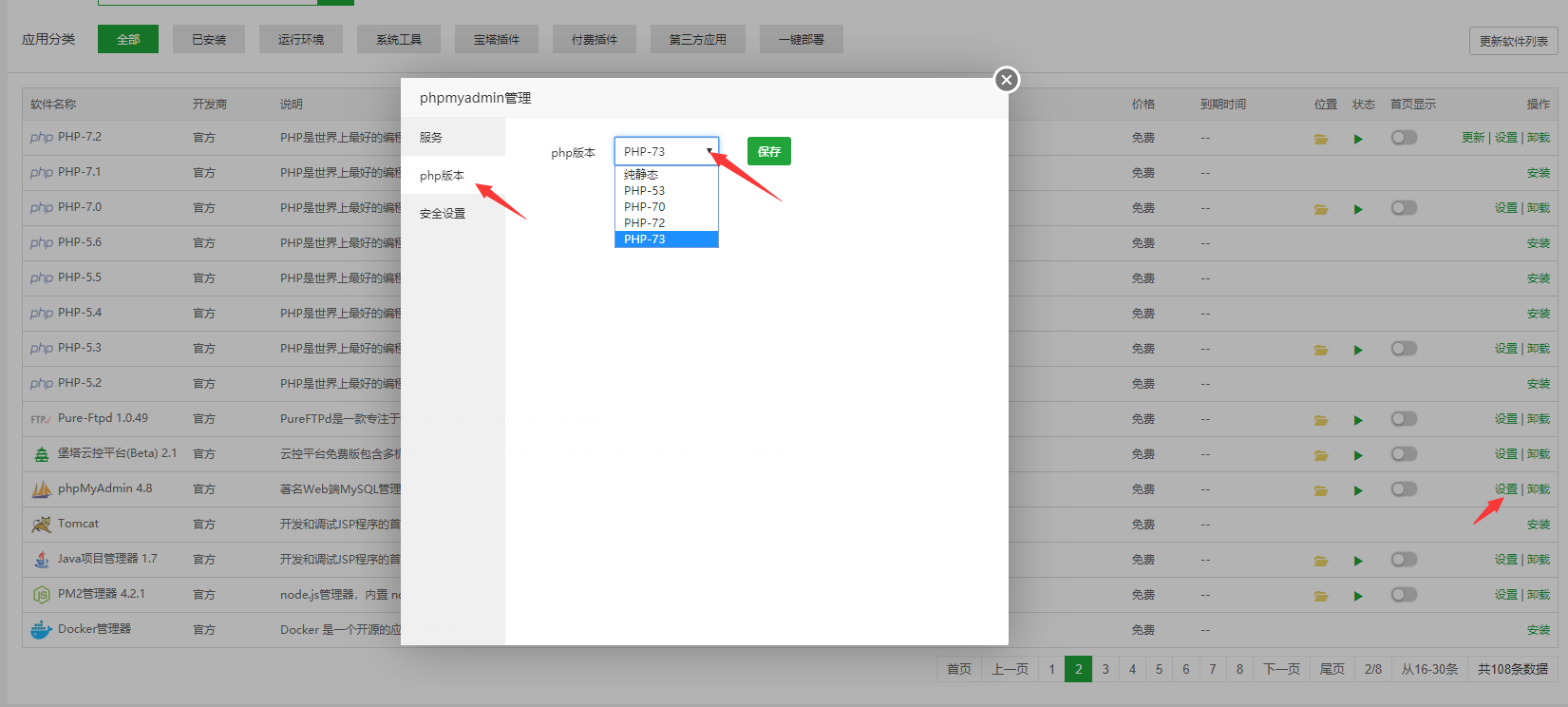1568x707 pixels.
Task: Click play status icon for phpMyAdmin 4.8
Action: (x=1358, y=490)
